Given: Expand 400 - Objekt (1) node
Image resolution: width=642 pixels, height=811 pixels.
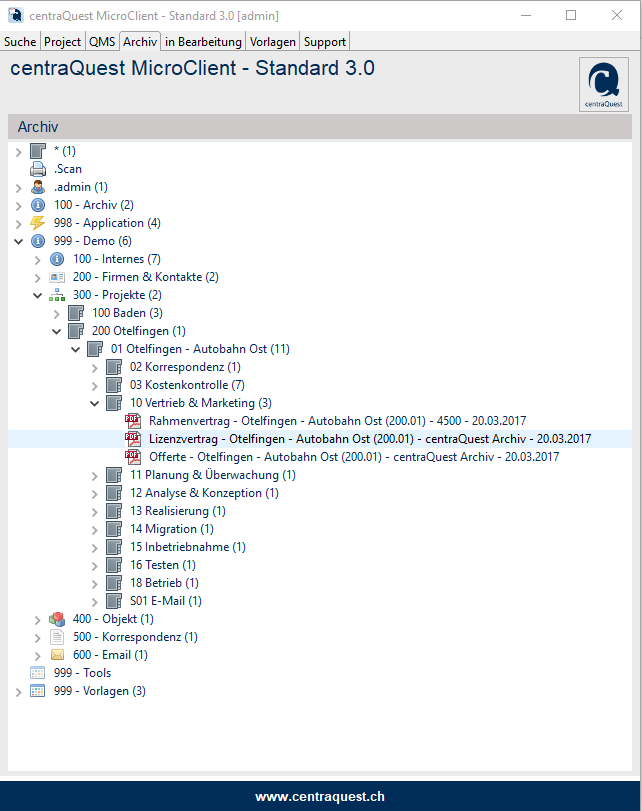Looking at the screenshot, I should 38,620.
